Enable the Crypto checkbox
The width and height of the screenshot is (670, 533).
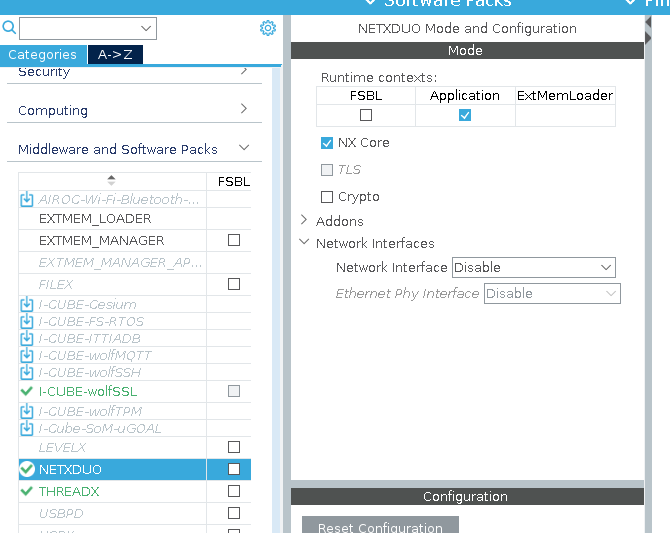pos(327,197)
